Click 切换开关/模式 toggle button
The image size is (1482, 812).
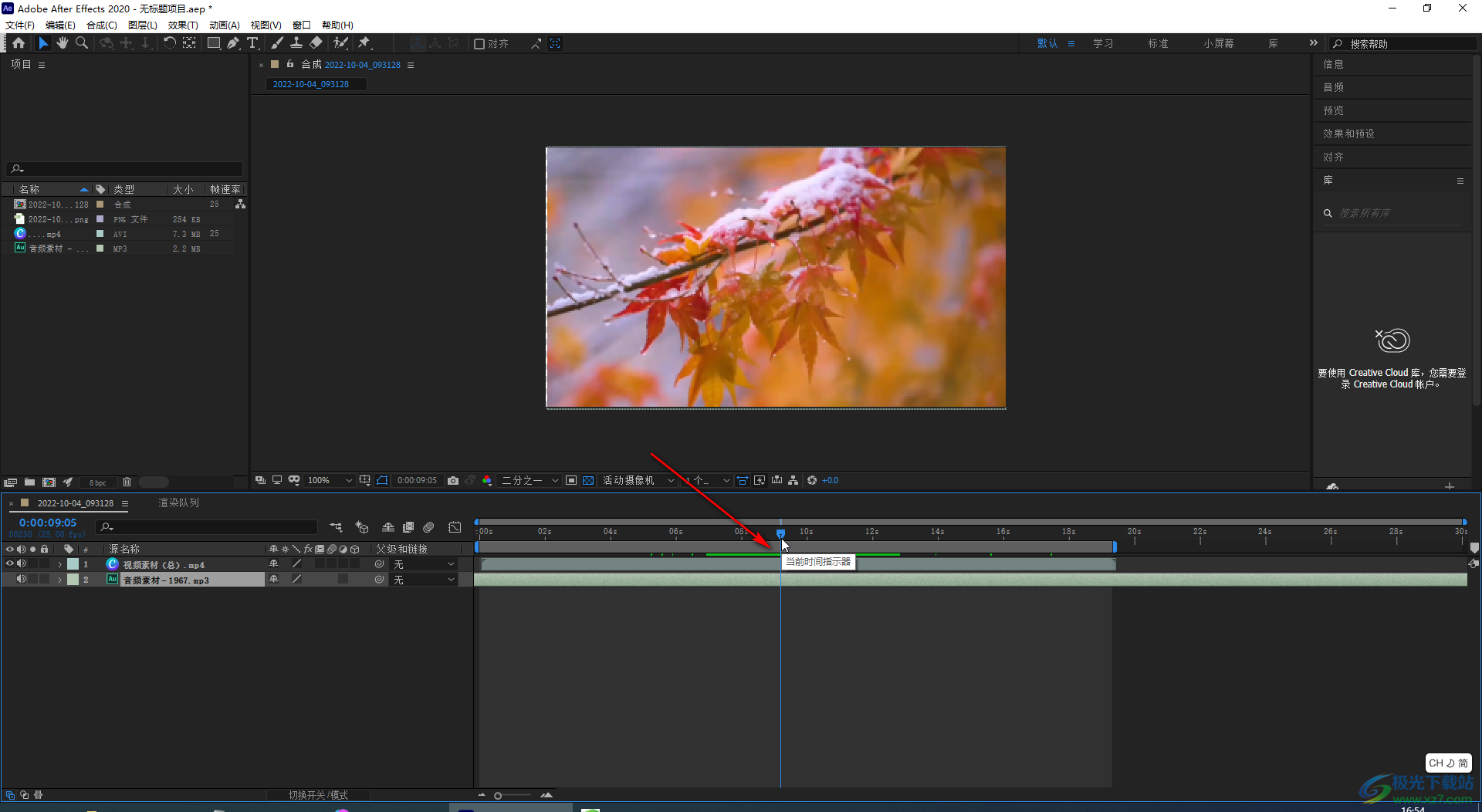pyautogui.click(x=318, y=795)
